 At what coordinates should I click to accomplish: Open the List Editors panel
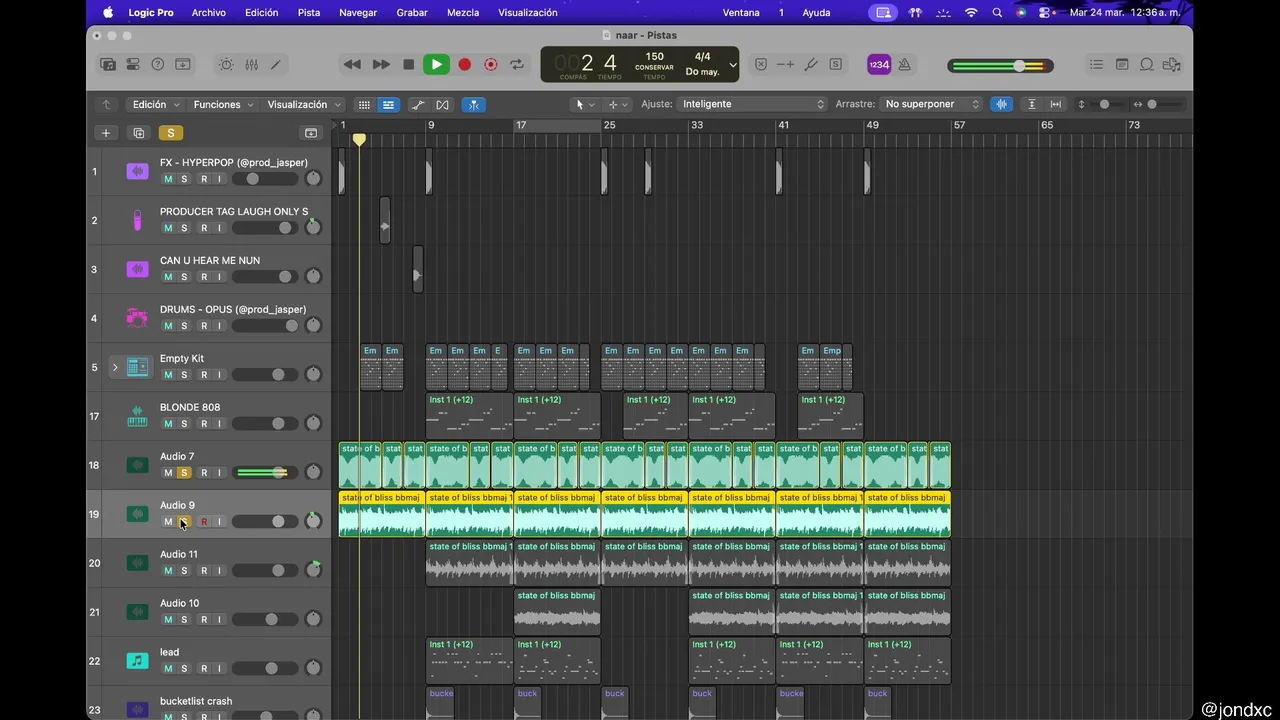point(1097,64)
